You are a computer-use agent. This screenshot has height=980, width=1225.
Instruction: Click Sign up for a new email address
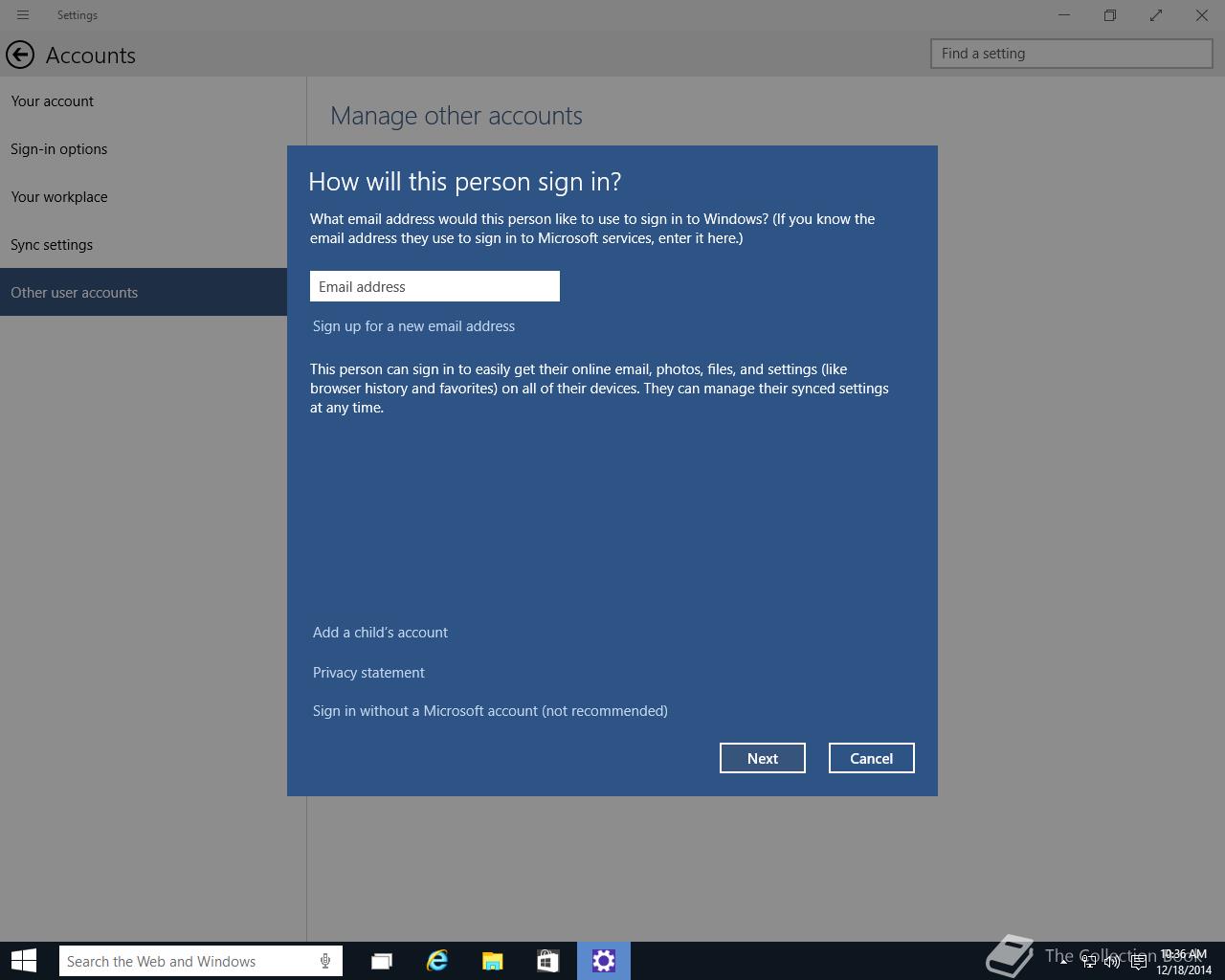click(x=413, y=326)
